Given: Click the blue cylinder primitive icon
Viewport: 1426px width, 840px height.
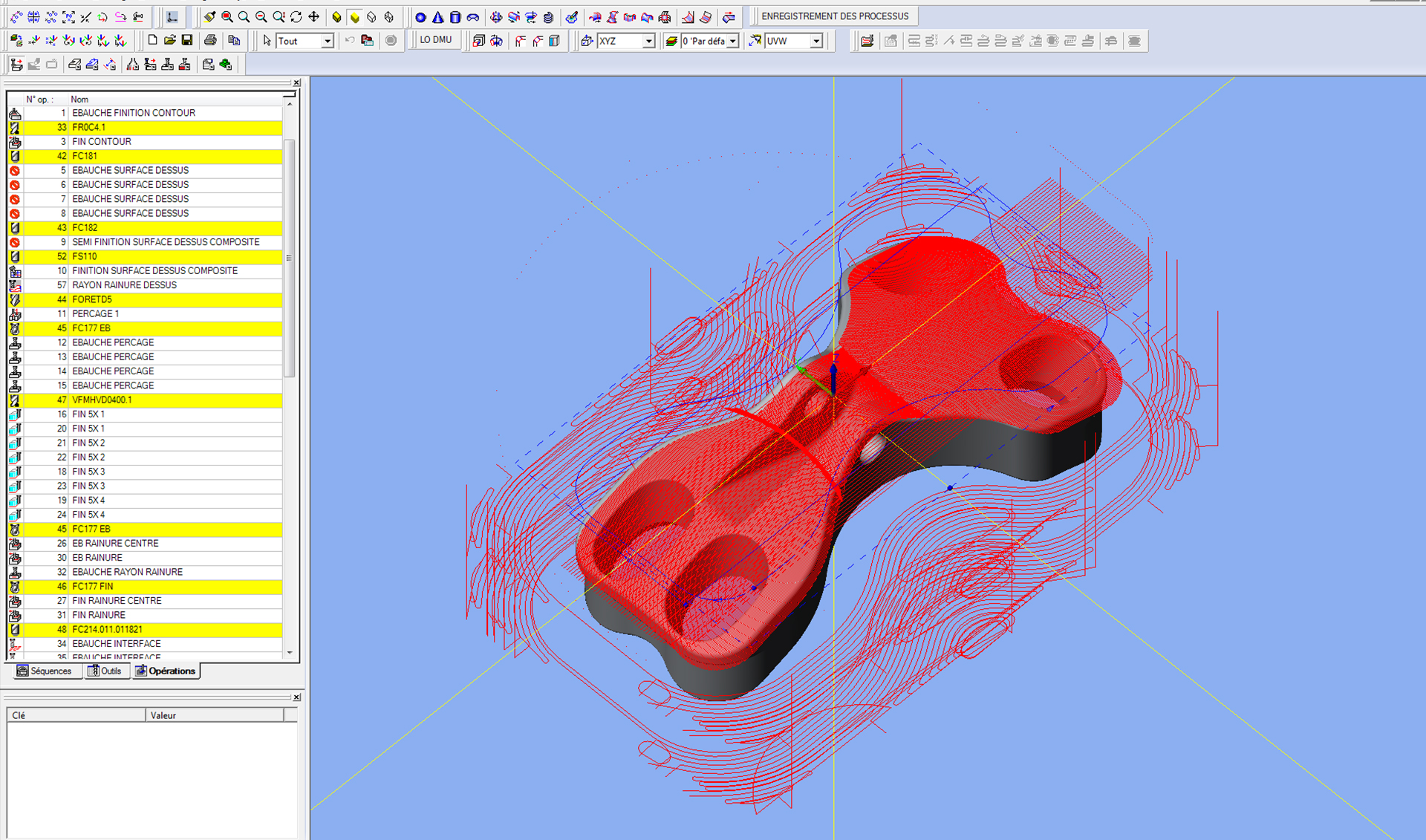Looking at the screenshot, I should [455, 16].
